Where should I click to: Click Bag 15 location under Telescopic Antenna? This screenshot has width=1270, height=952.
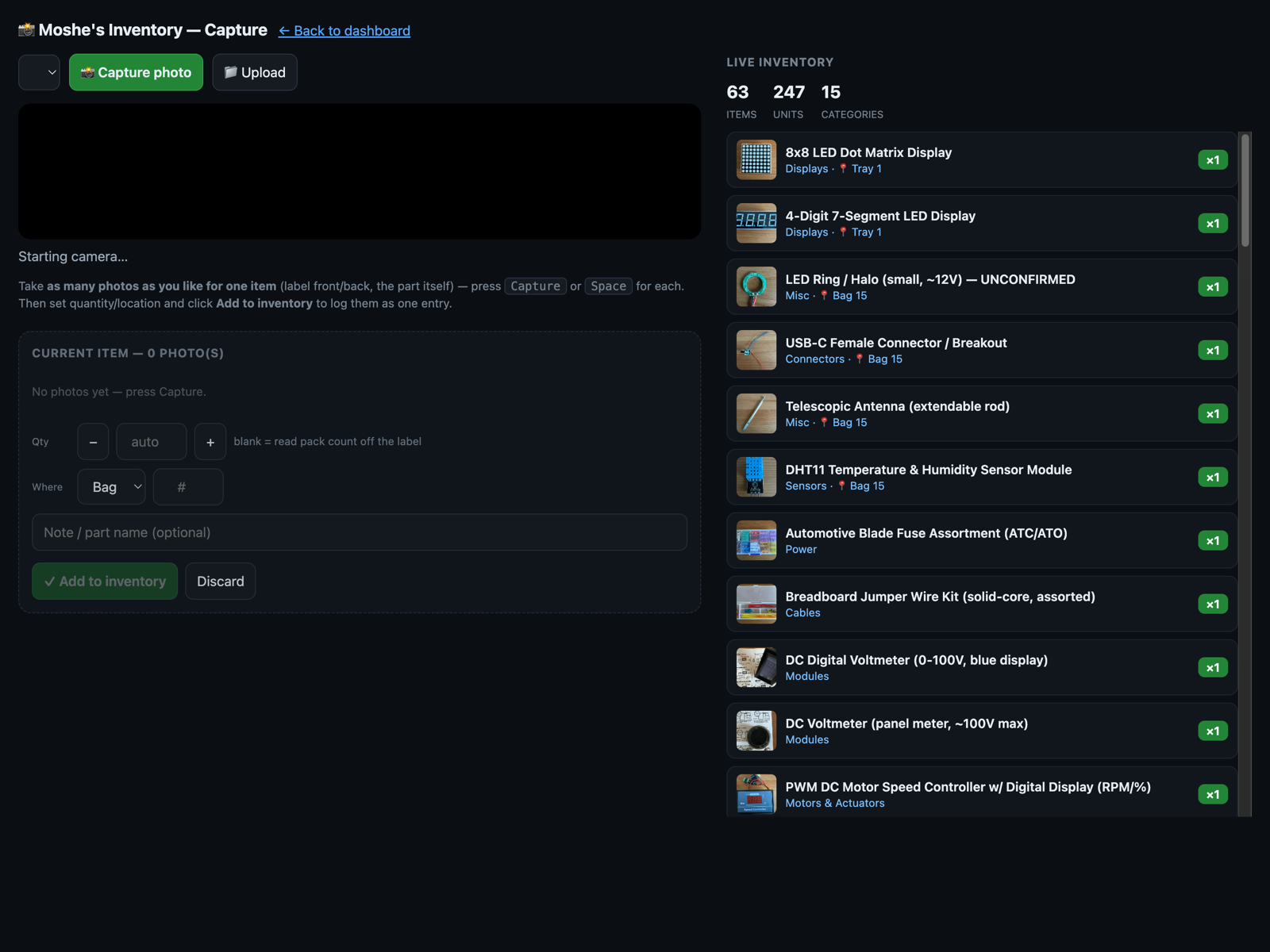(849, 423)
